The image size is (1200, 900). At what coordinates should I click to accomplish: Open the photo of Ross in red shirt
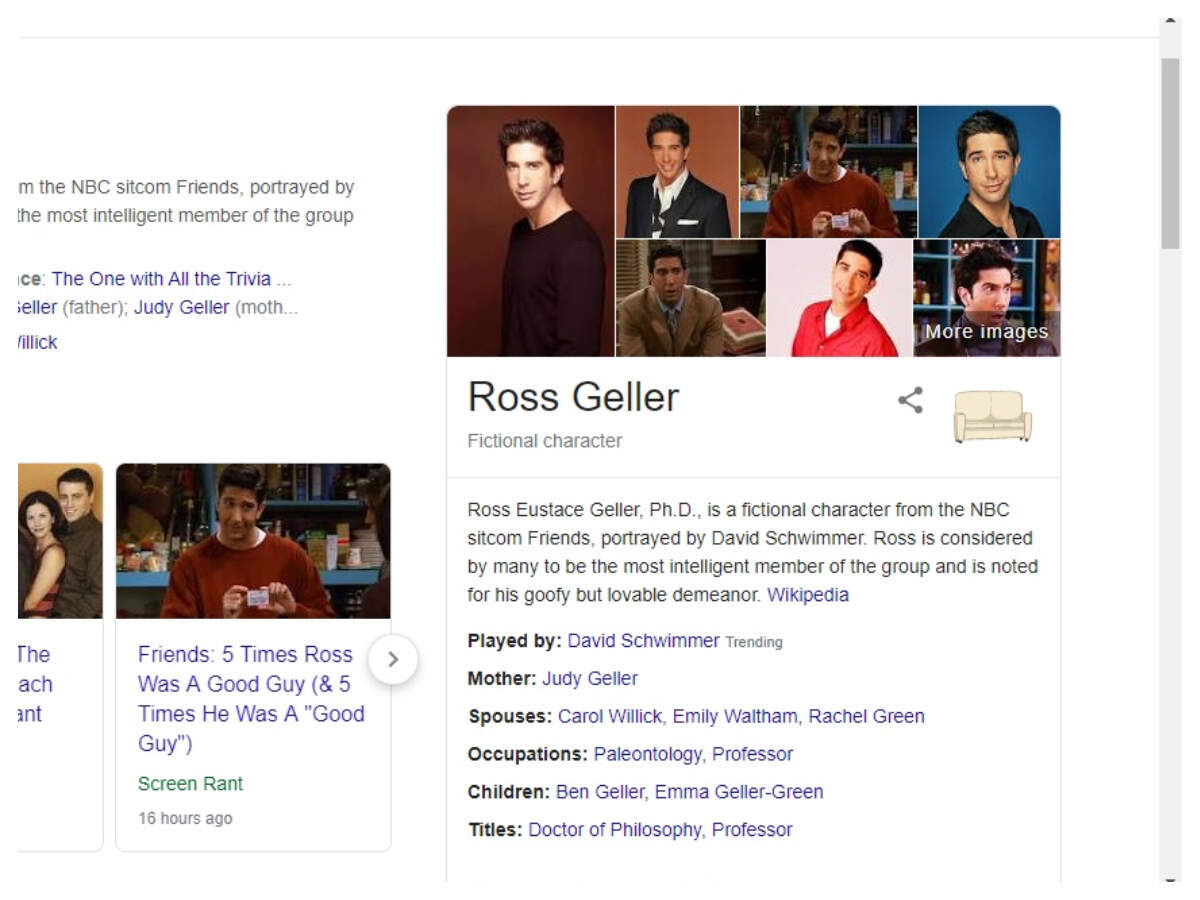(x=839, y=298)
